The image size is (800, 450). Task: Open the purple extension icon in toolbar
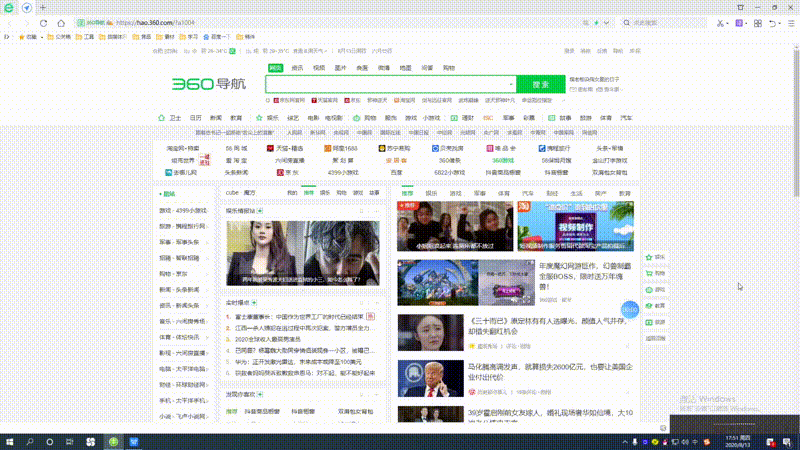(739, 23)
